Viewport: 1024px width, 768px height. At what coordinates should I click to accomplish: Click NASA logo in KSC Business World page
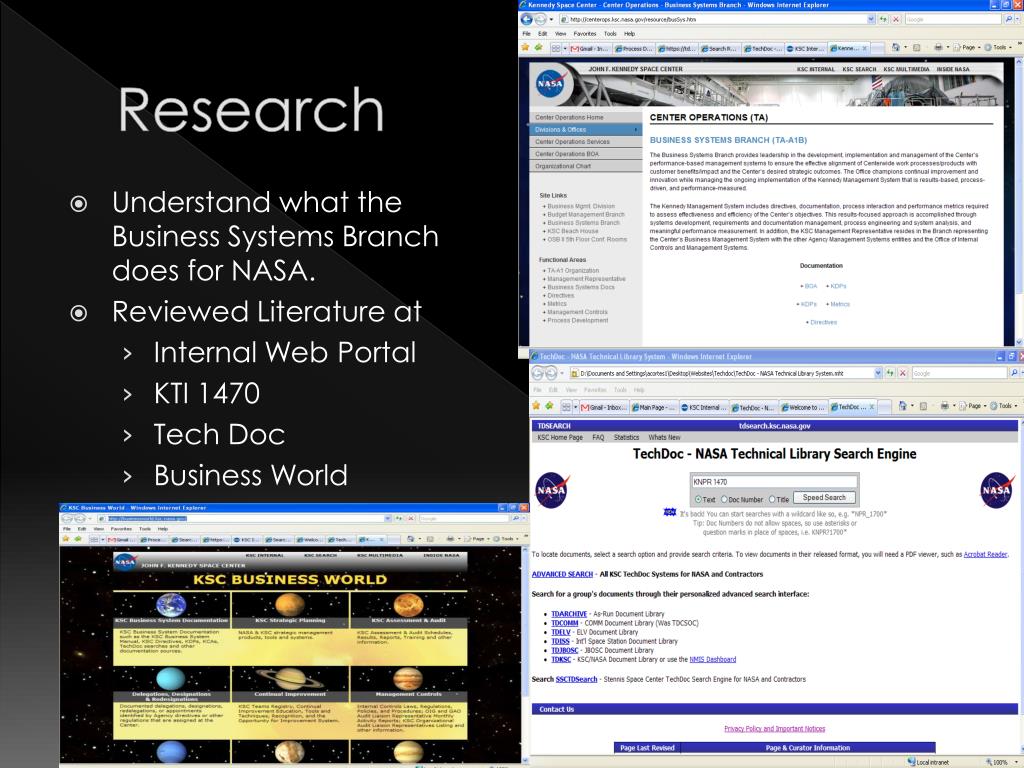[125, 562]
